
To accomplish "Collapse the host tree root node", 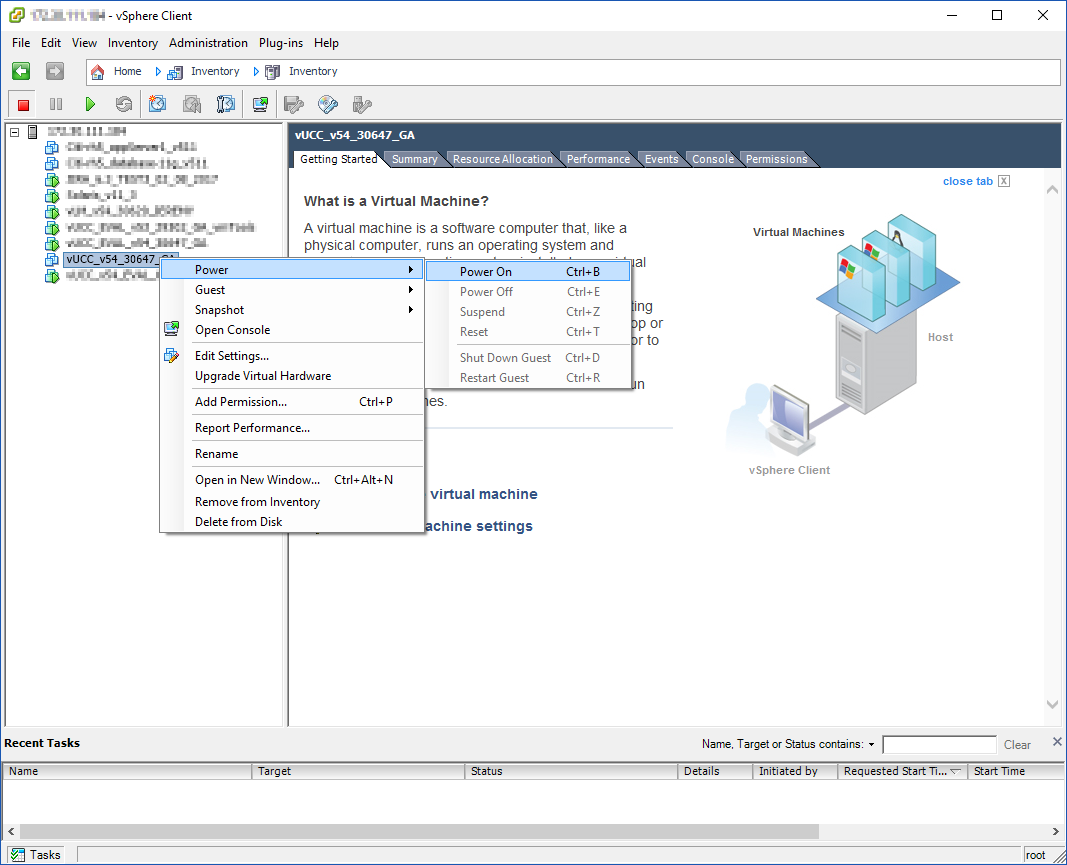I will click(x=14, y=132).
